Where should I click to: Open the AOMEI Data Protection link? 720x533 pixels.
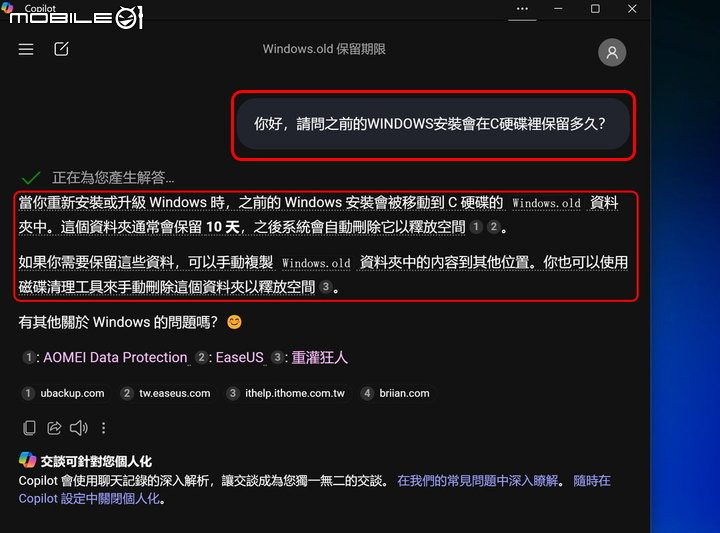pyautogui.click(x=115, y=357)
